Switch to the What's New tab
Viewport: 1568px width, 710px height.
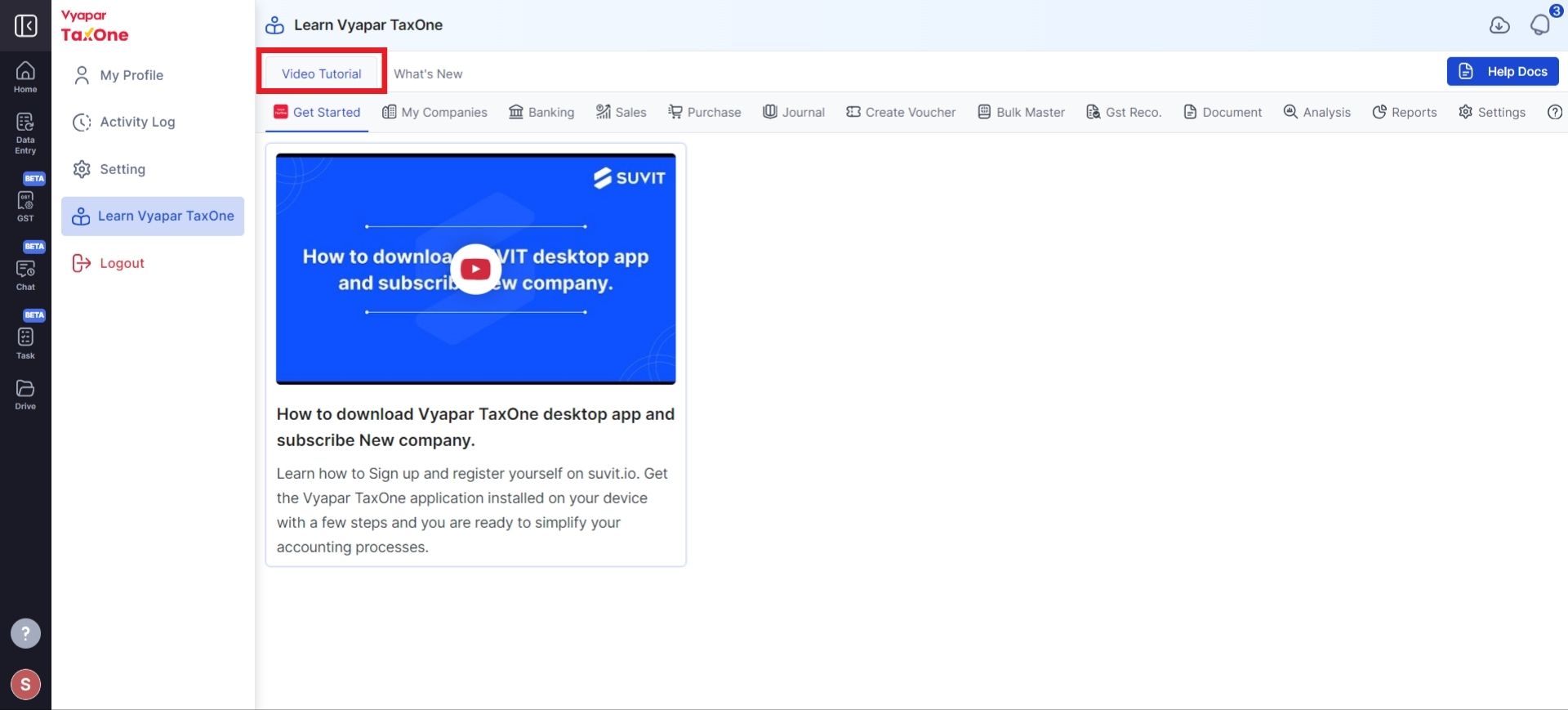[x=428, y=74]
